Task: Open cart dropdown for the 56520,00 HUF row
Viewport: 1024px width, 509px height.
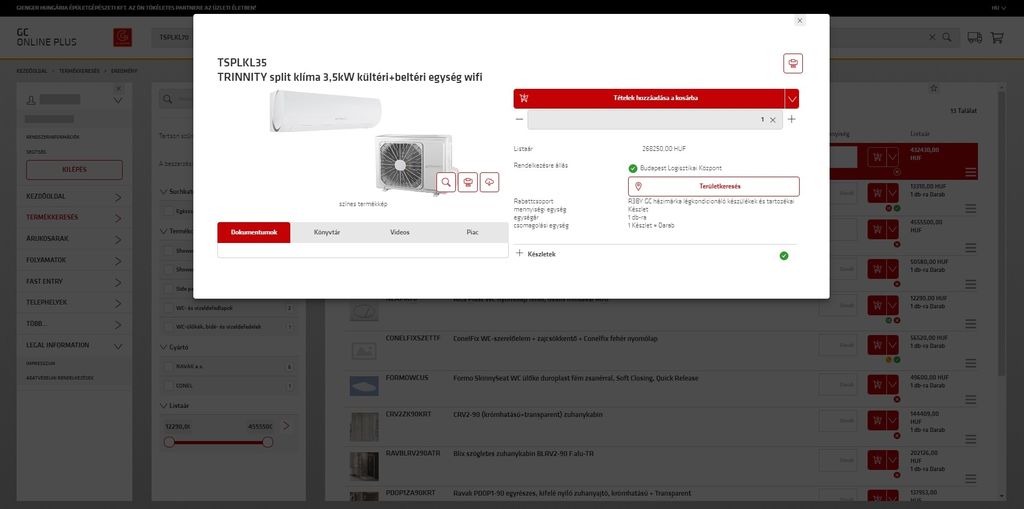Action: (892, 345)
